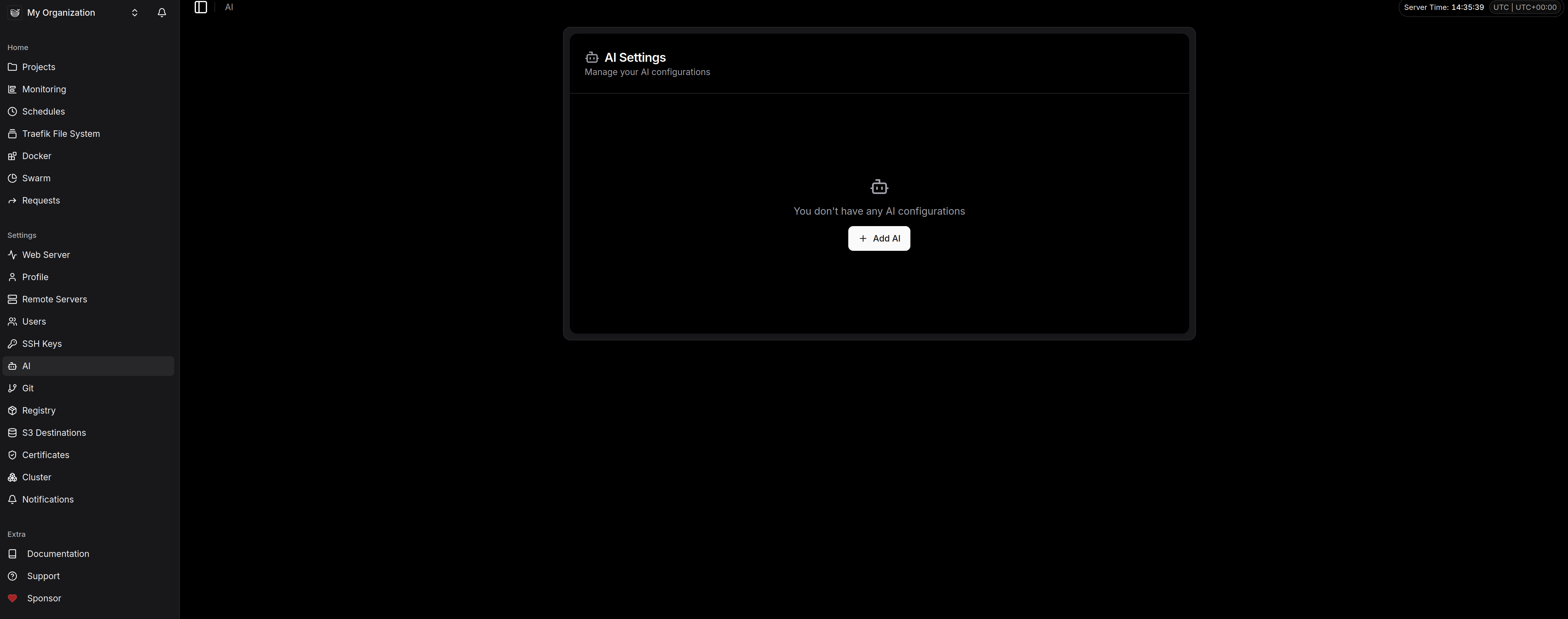Screen dimensions: 1568x619
Task: Click the notifications bell icon
Action: click(162, 13)
